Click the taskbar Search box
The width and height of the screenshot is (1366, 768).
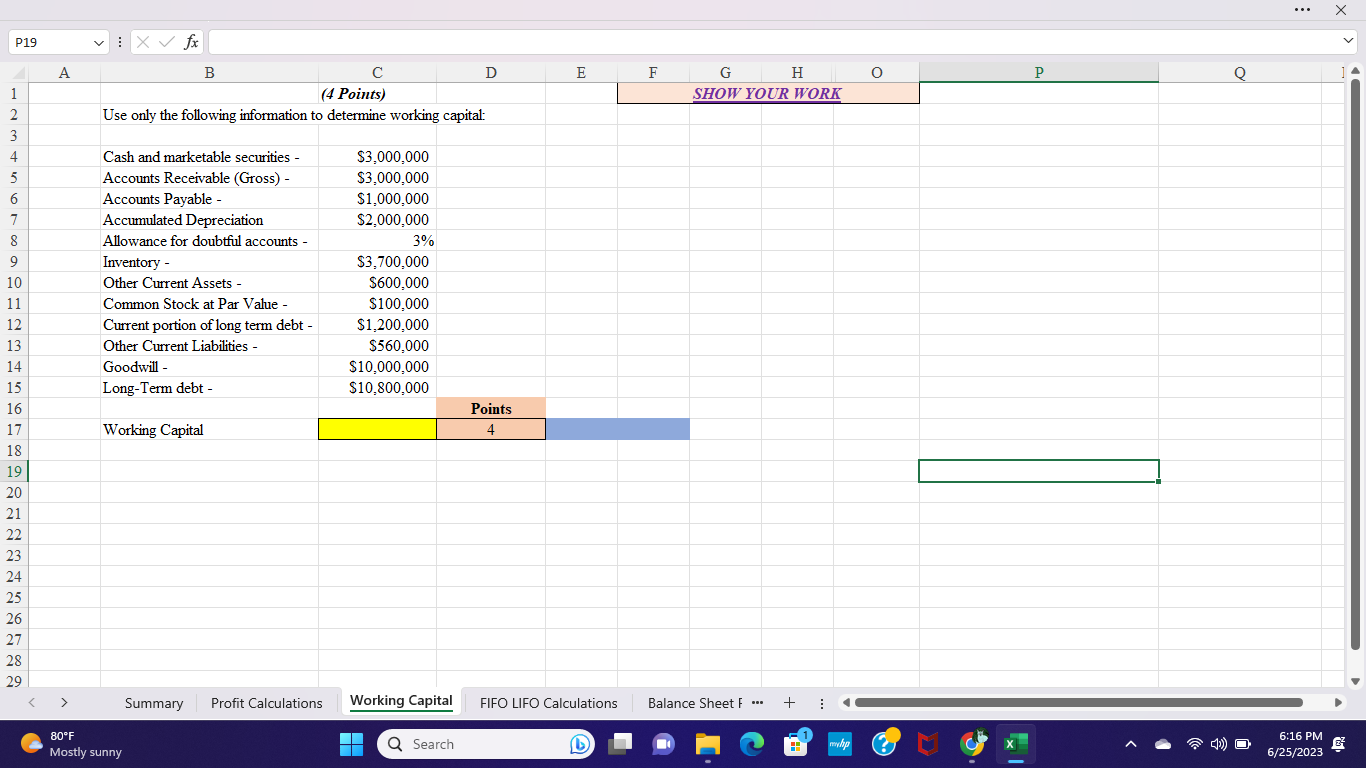tap(485, 744)
